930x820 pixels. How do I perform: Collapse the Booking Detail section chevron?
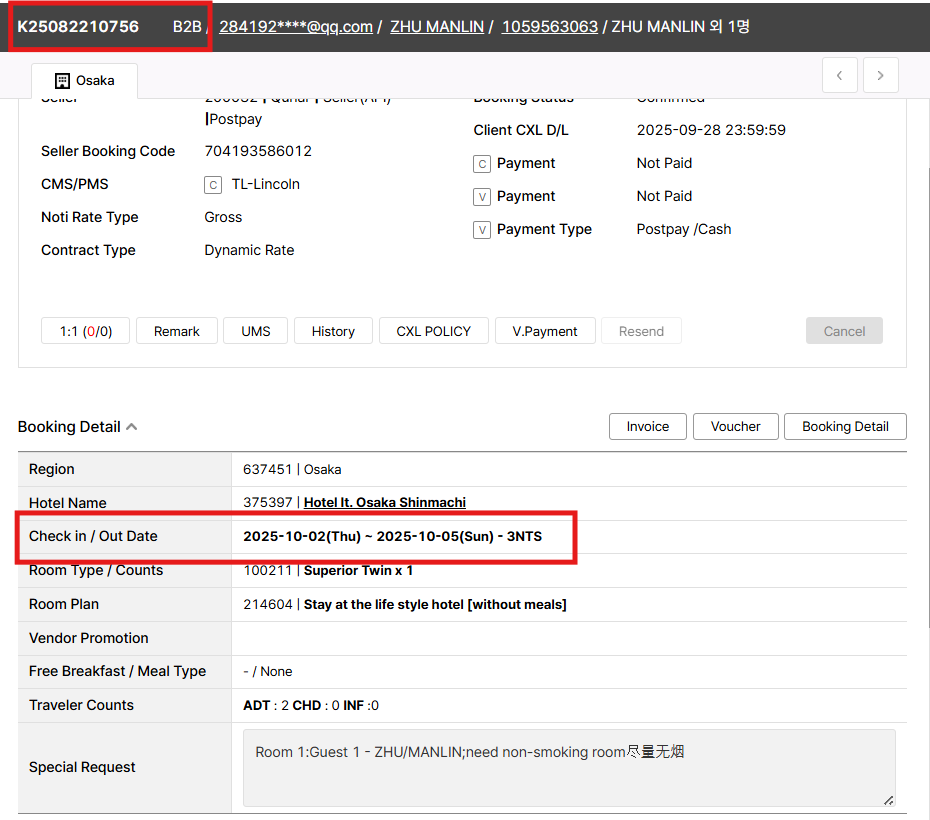[x=132, y=427]
